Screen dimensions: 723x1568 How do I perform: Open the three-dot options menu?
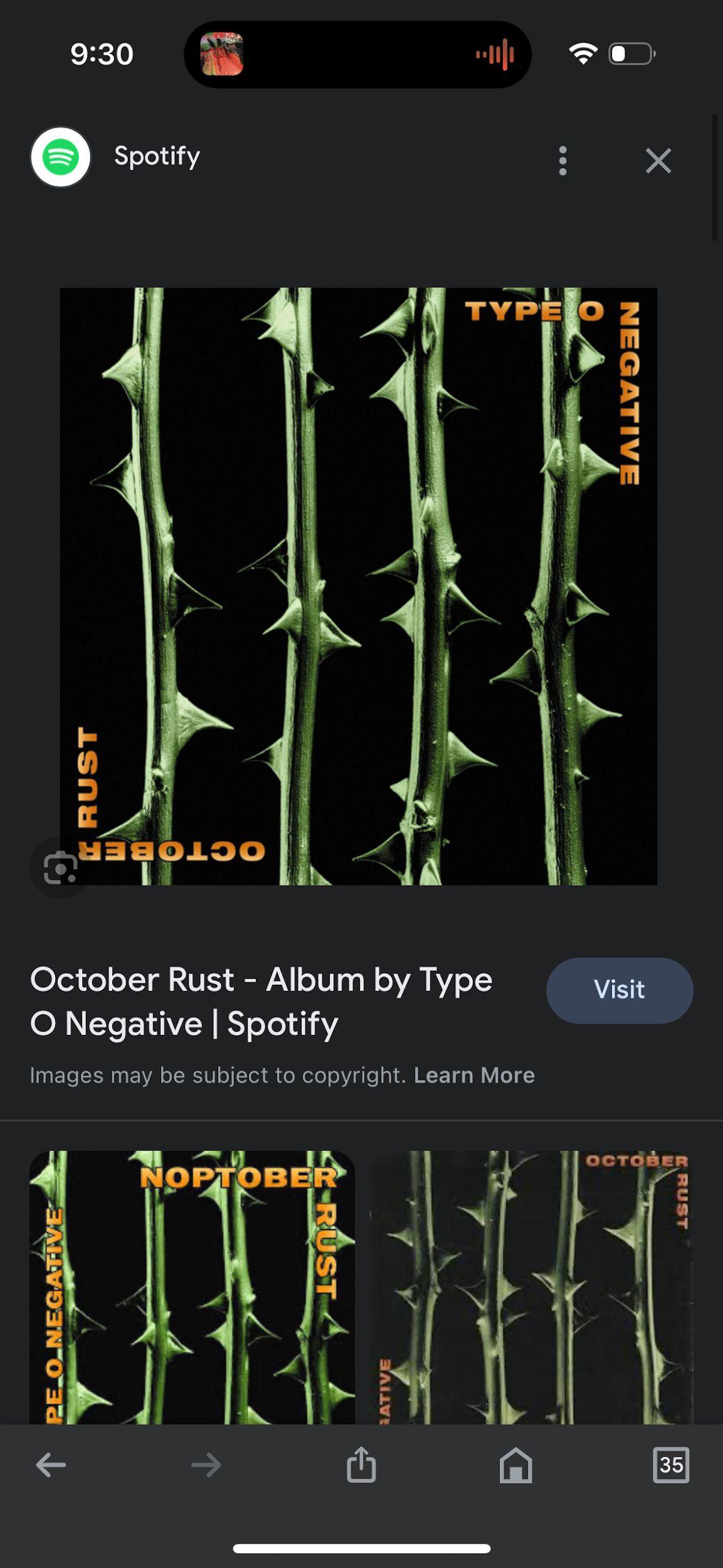(562, 161)
